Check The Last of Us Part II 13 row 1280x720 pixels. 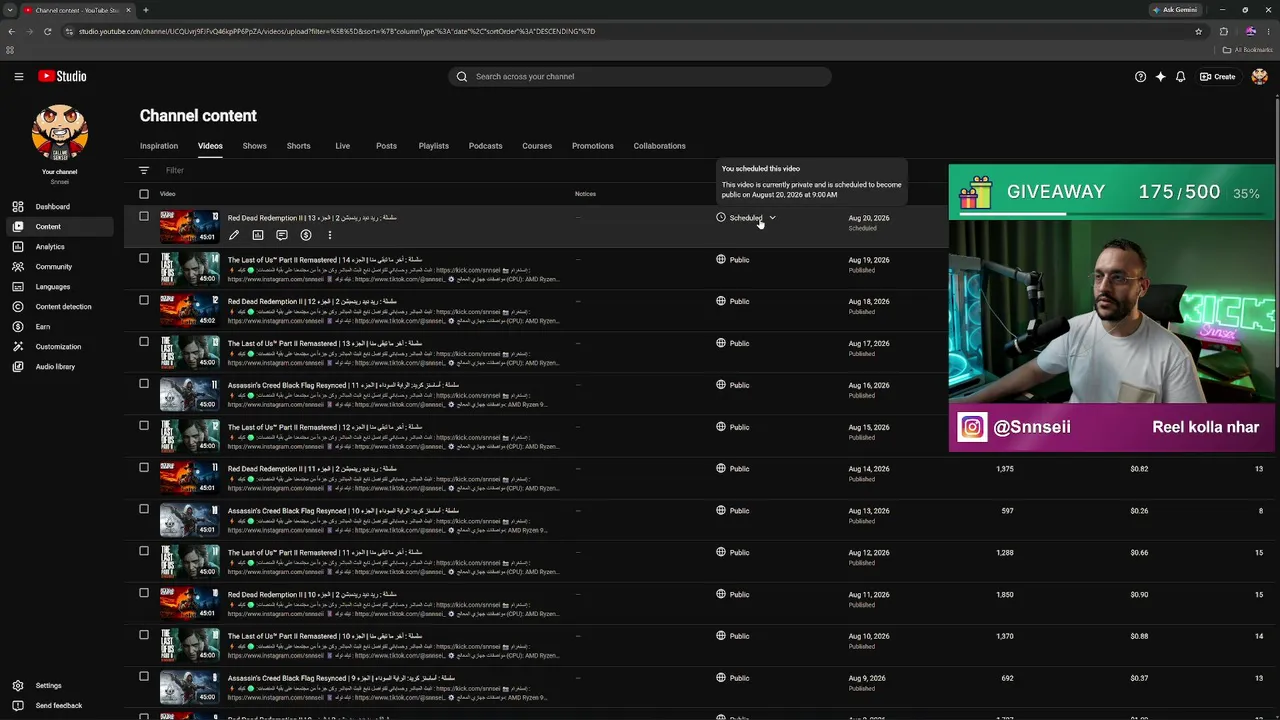click(x=144, y=342)
